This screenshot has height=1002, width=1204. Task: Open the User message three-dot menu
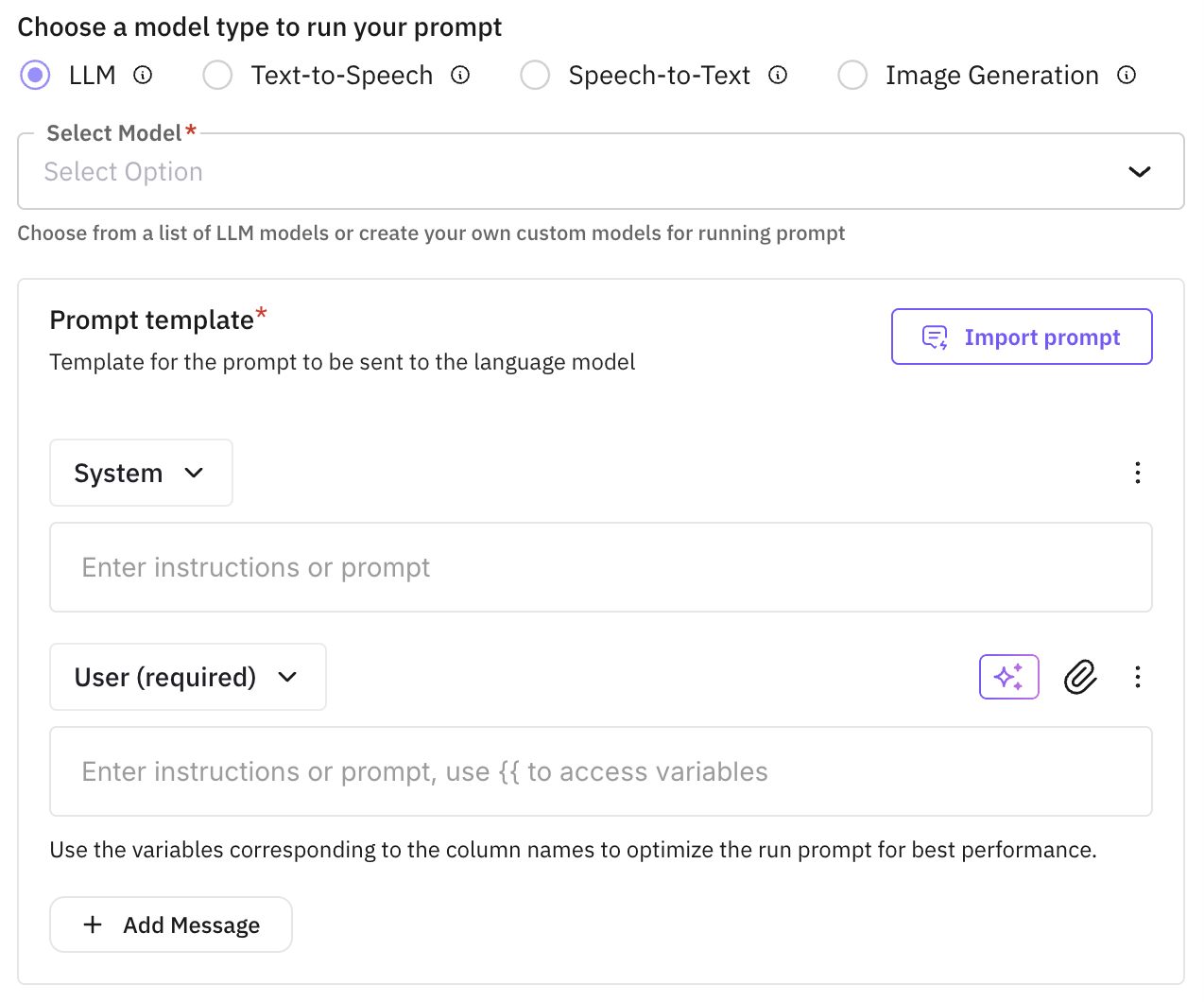coord(1137,677)
